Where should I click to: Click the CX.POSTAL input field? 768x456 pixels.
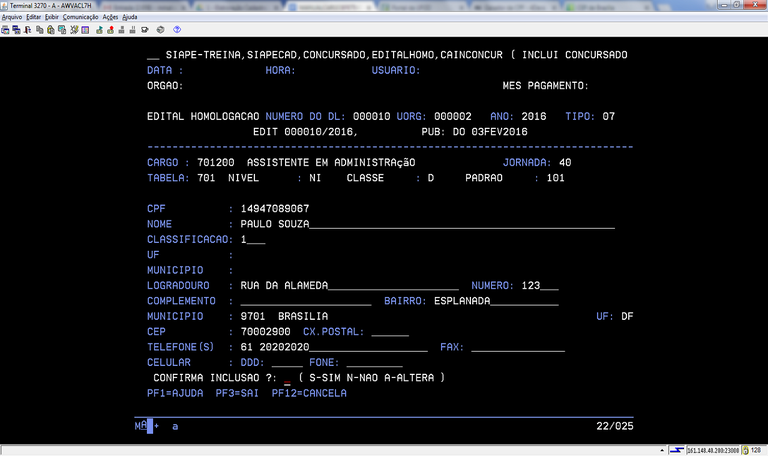coord(389,331)
